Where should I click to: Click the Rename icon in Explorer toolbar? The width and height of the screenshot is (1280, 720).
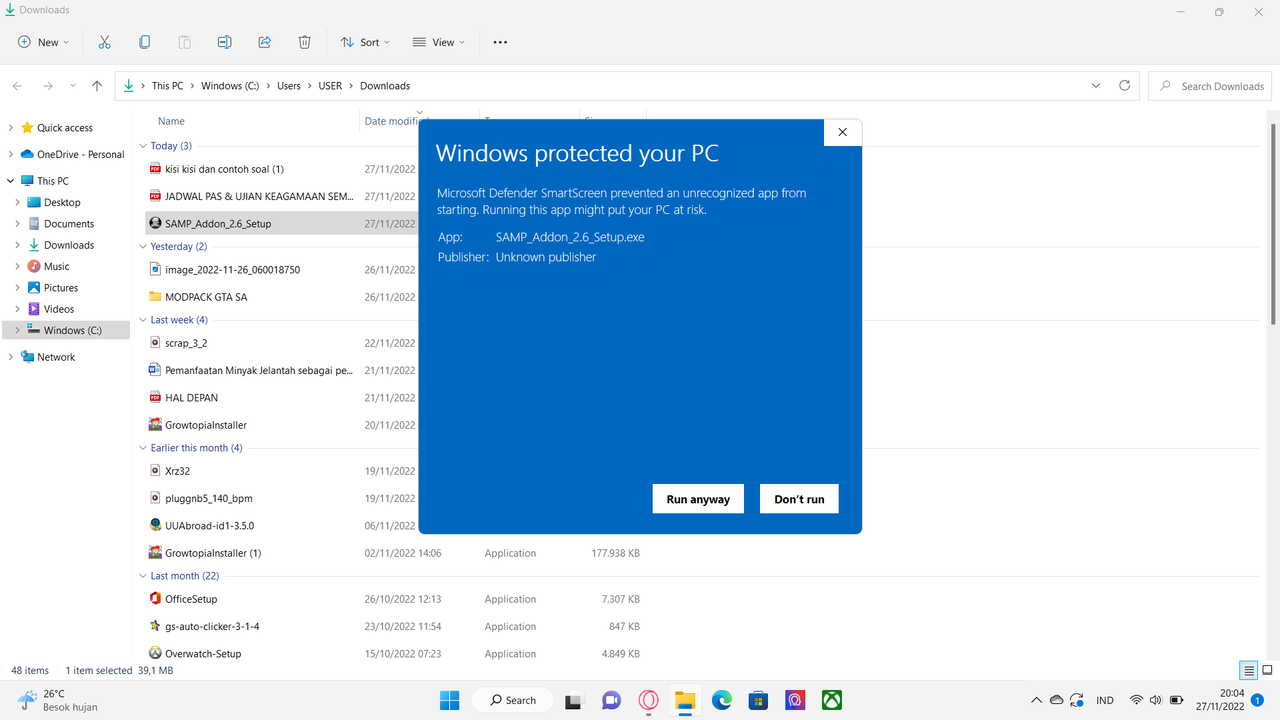coord(225,42)
